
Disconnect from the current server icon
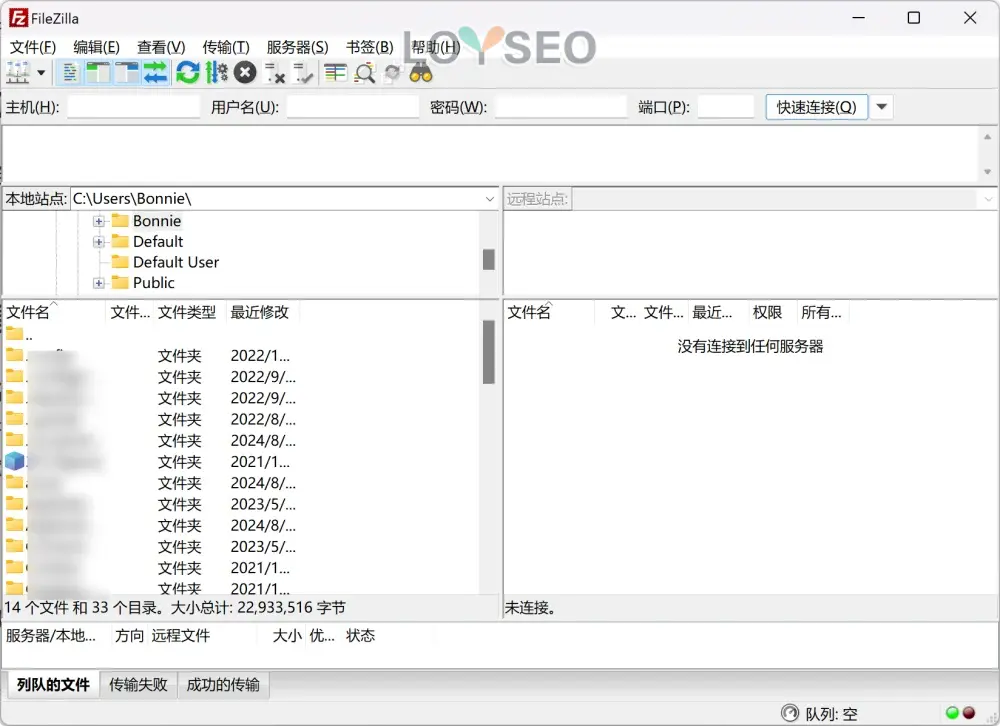[274, 73]
